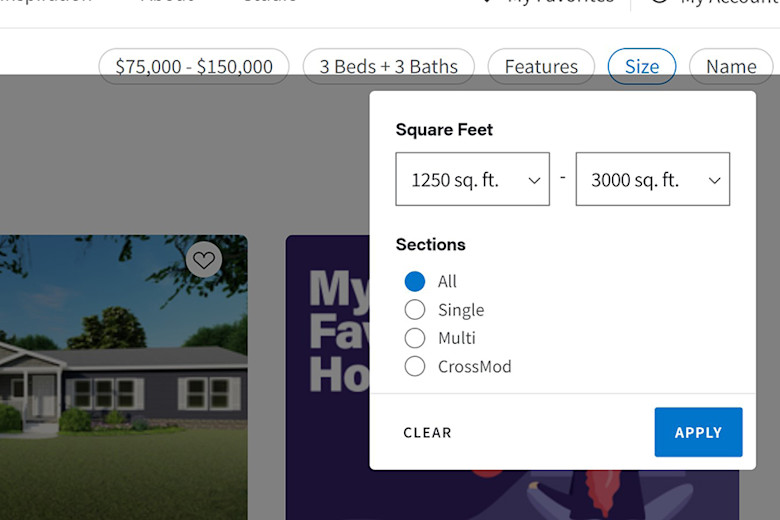Open the minimum square feet dropdown (1250 sq. ft.)
This screenshot has width=780, height=520.
[x=473, y=179]
